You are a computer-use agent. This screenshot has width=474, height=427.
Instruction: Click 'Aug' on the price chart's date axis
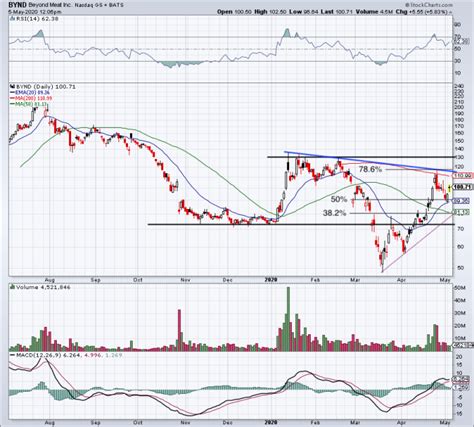pyautogui.click(x=49, y=280)
